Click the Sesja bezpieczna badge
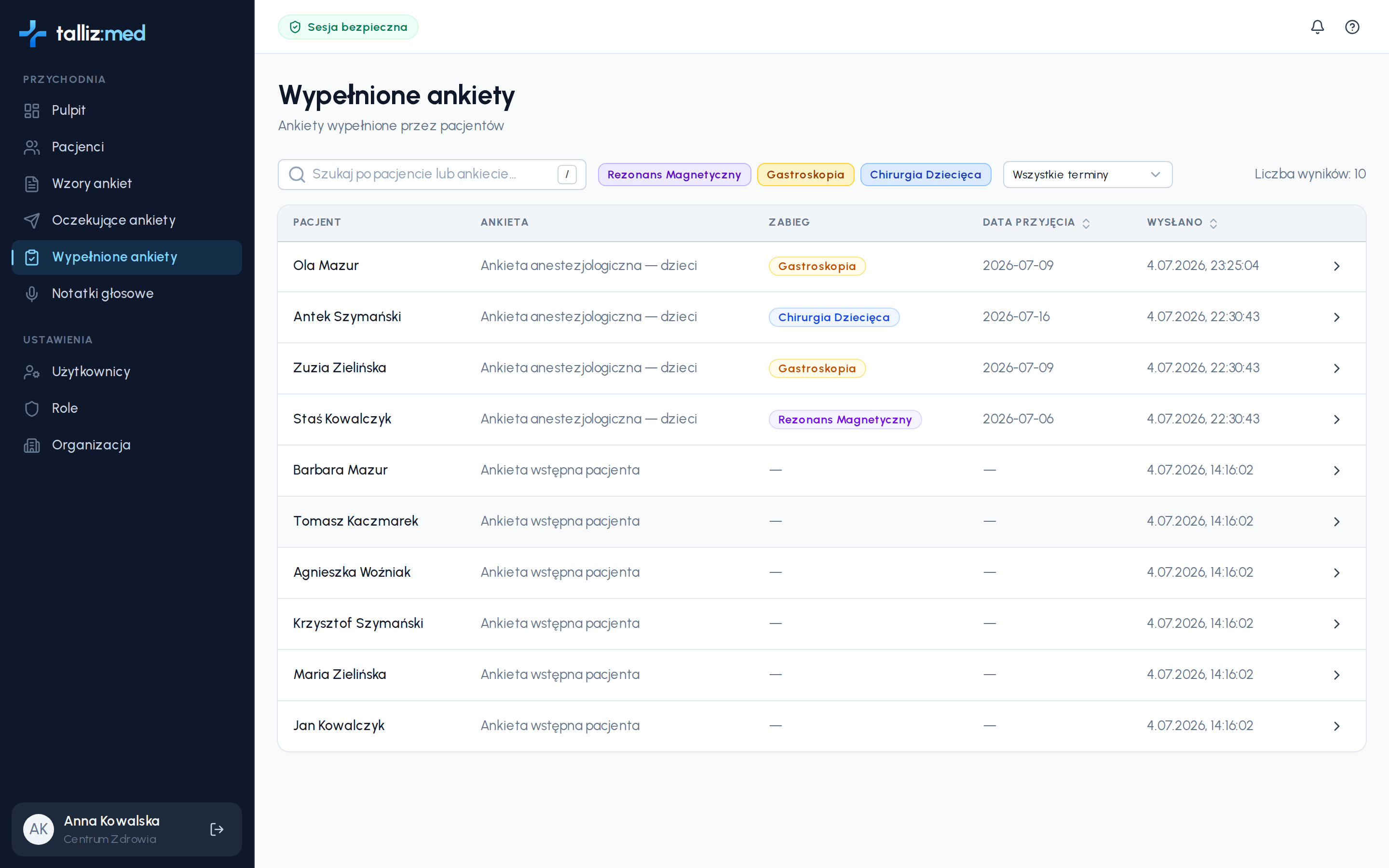Image resolution: width=1389 pixels, height=868 pixels. 348,27
